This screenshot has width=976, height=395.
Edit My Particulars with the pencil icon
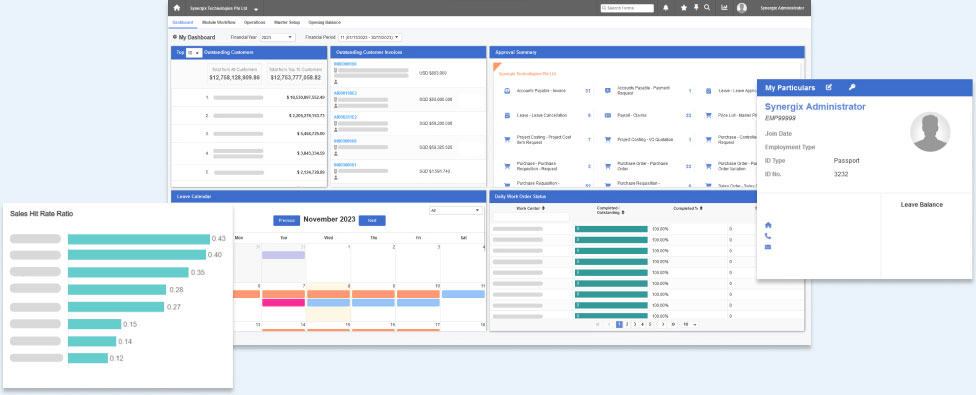point(828,87)
